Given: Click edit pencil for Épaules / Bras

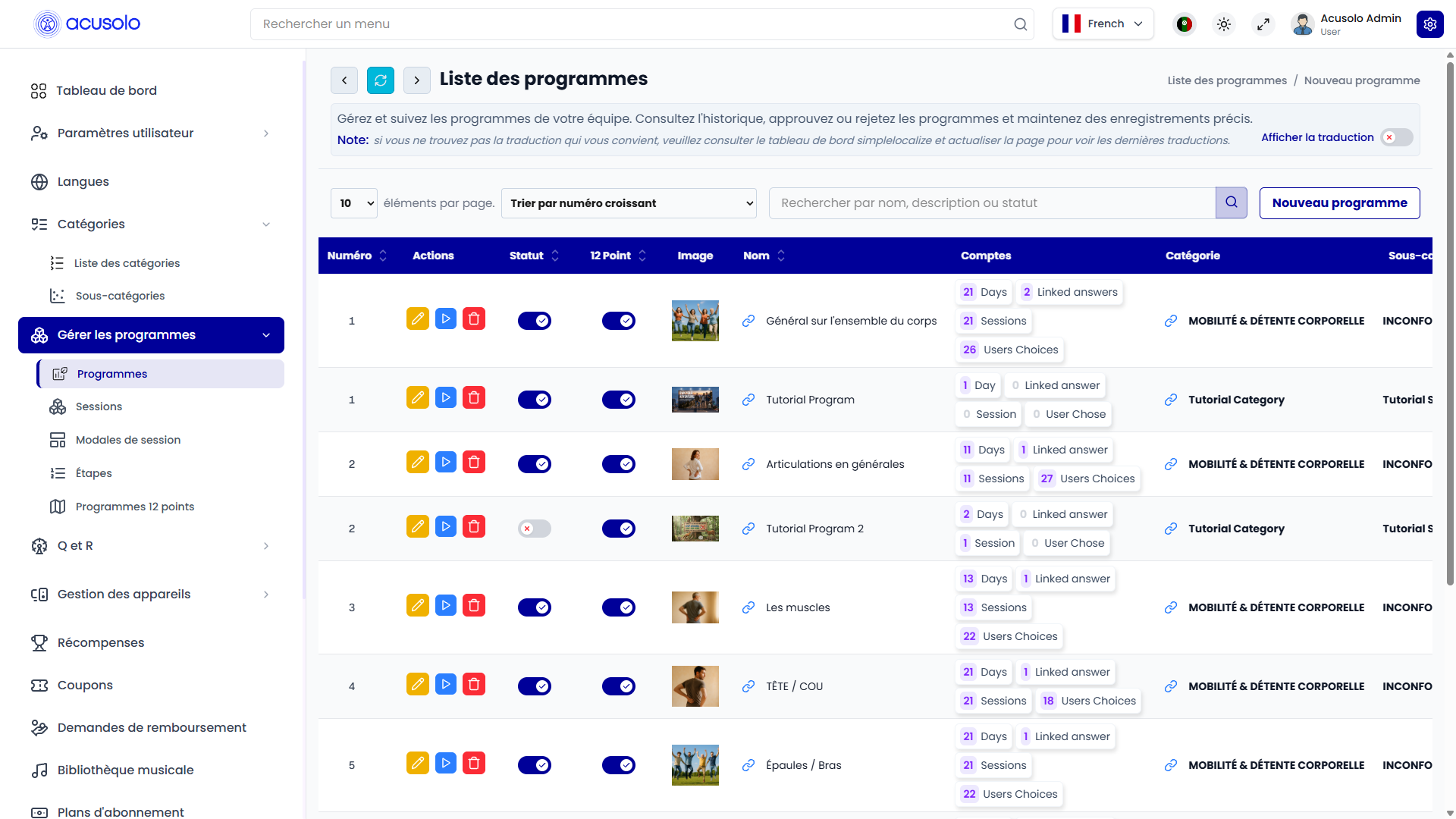Looking at the screenshot, I should pos(418,764).
